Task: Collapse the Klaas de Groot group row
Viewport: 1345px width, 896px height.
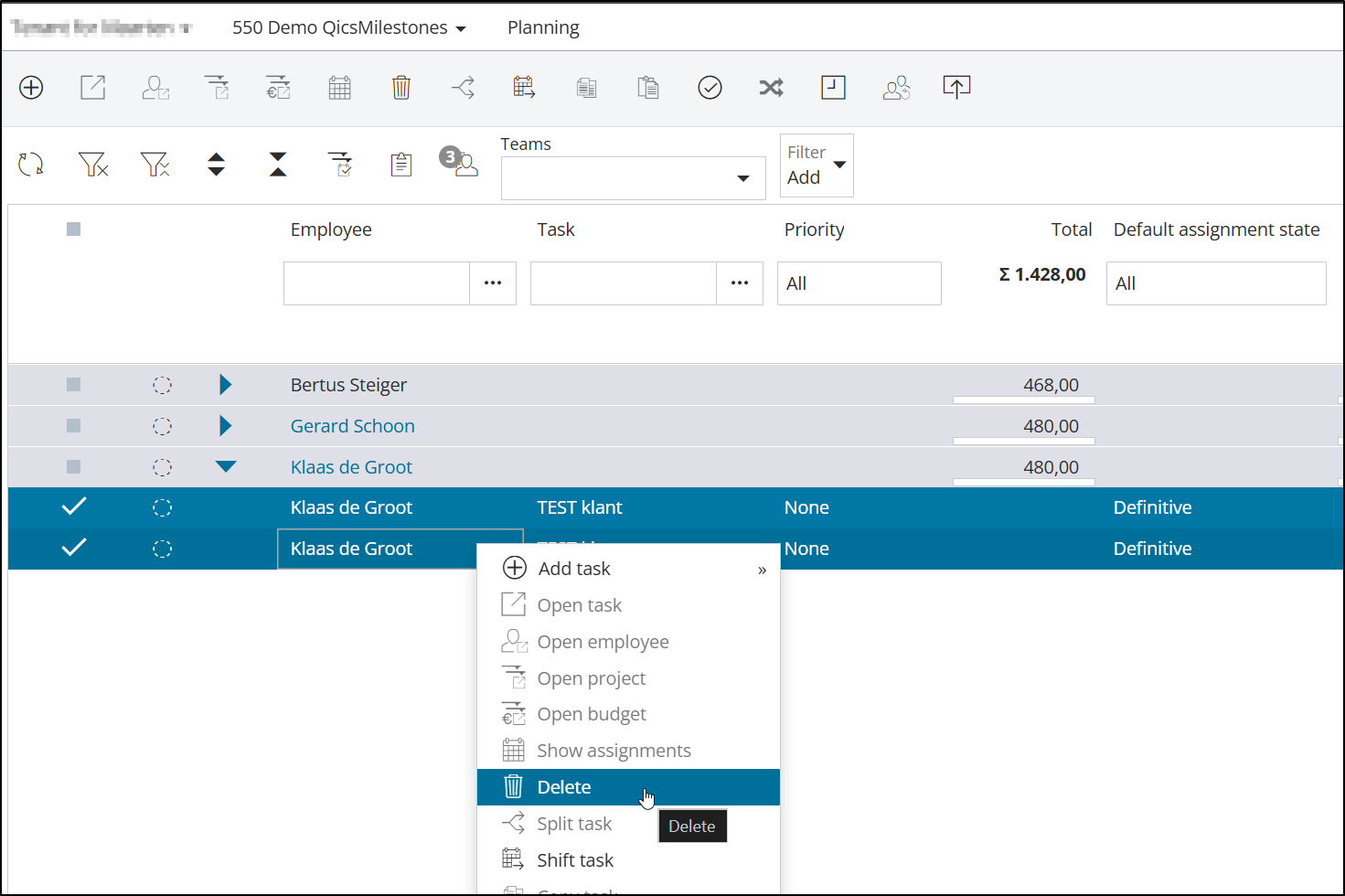Action: tap(226, 466)
